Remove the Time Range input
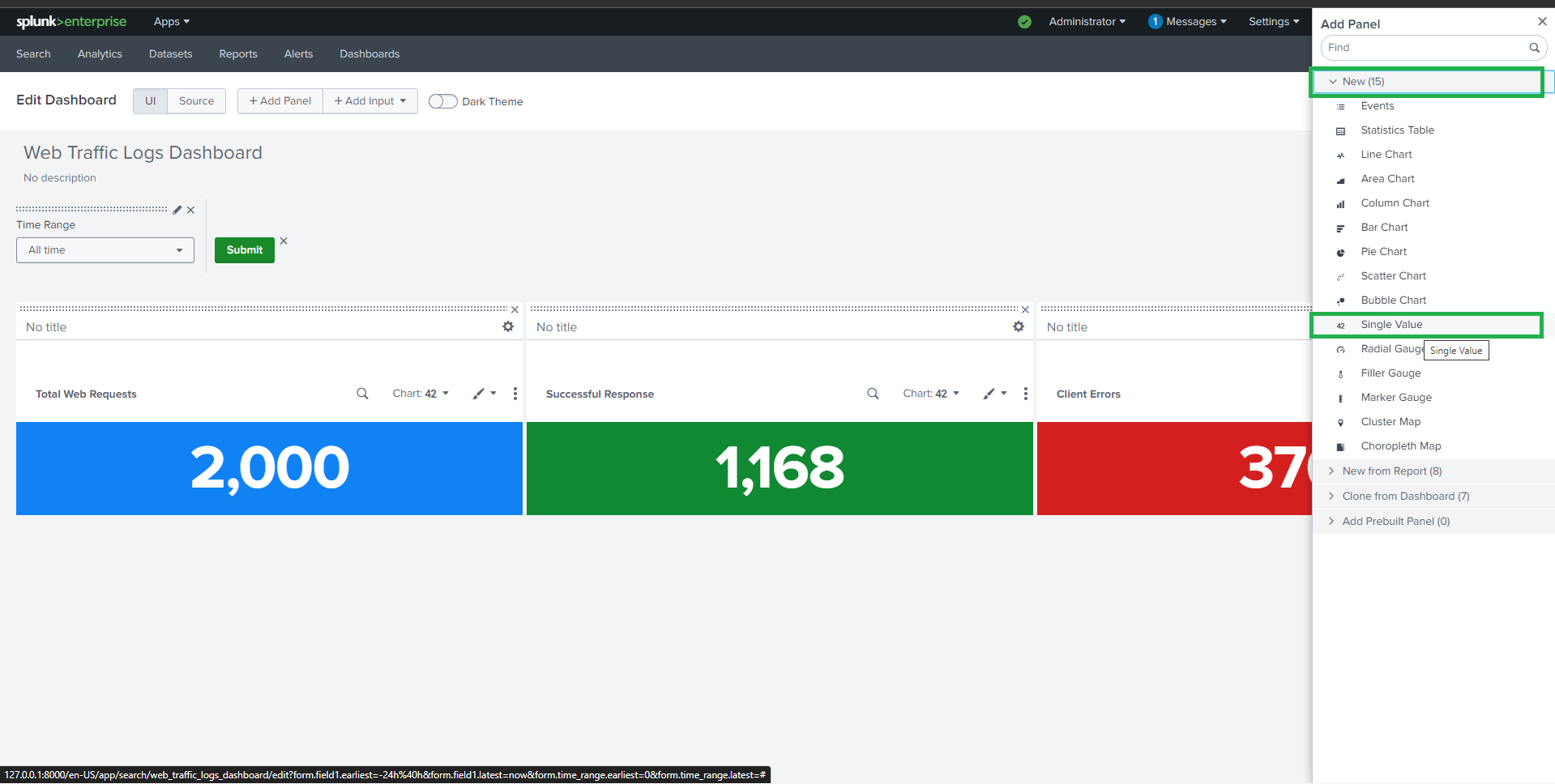Image resolution: width=1555 pixels, height=784 pixels. (x=190, y=210)
